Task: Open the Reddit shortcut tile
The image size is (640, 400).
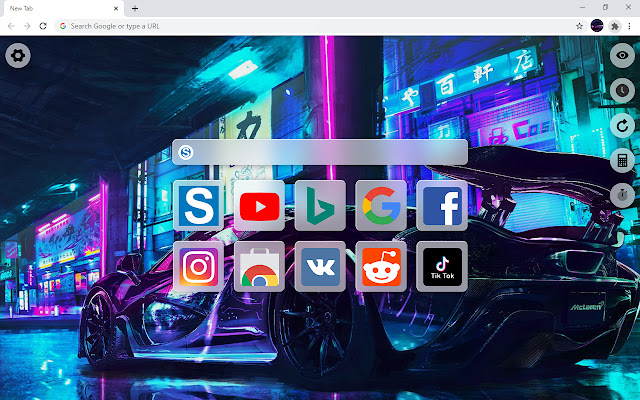Action: click(381, 267)
